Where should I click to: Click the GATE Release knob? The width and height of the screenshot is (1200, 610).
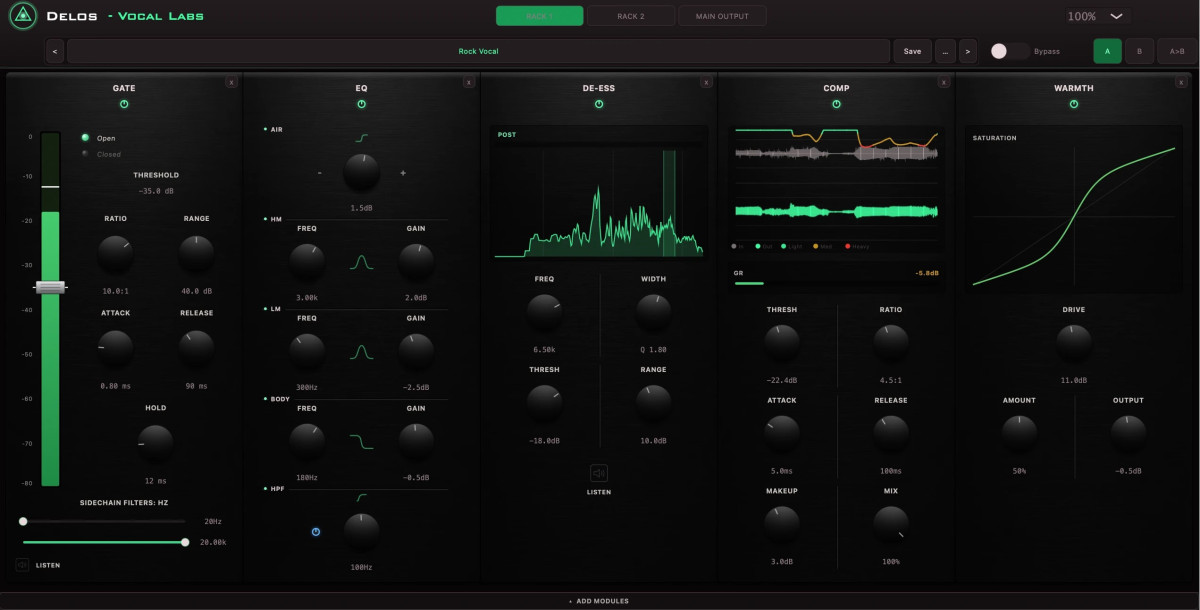[196, 348]
